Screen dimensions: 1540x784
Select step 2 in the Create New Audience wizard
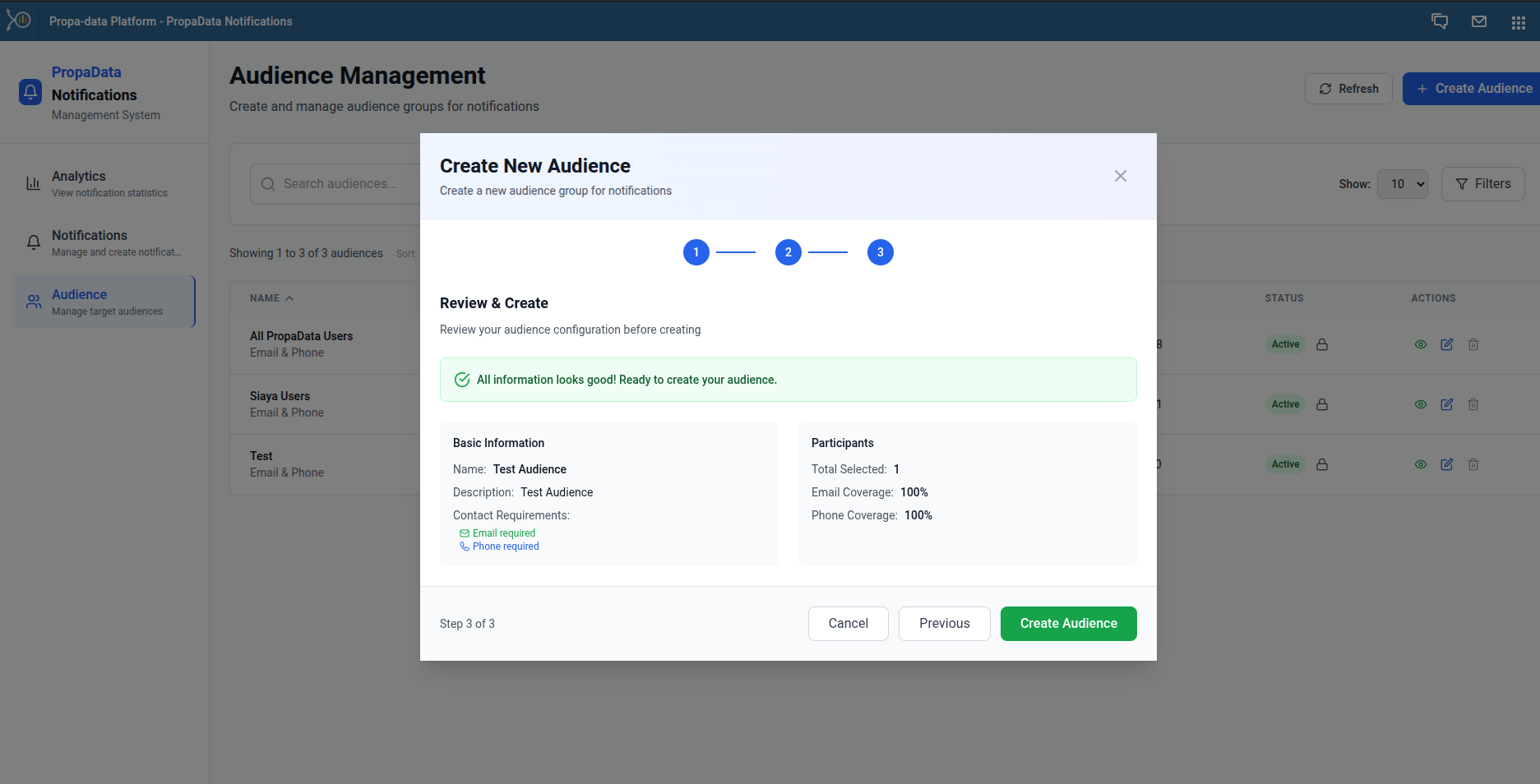(788, 251)
